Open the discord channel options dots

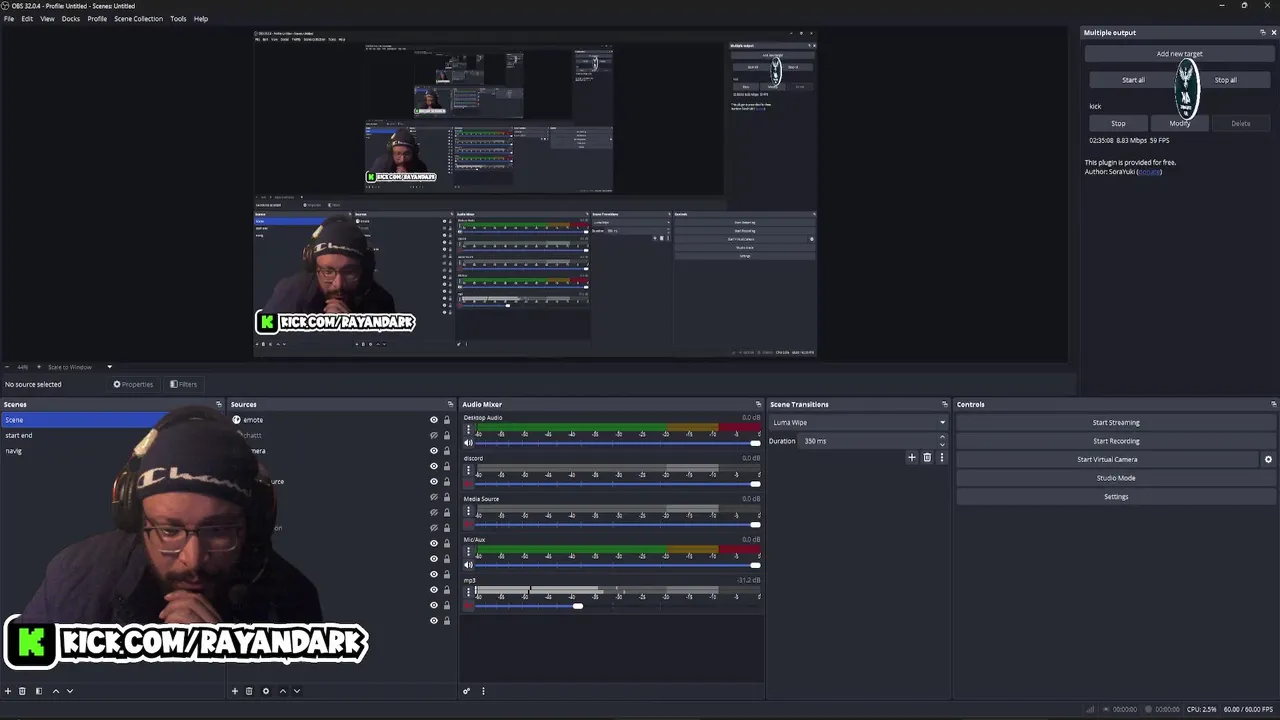pos(468,471)
